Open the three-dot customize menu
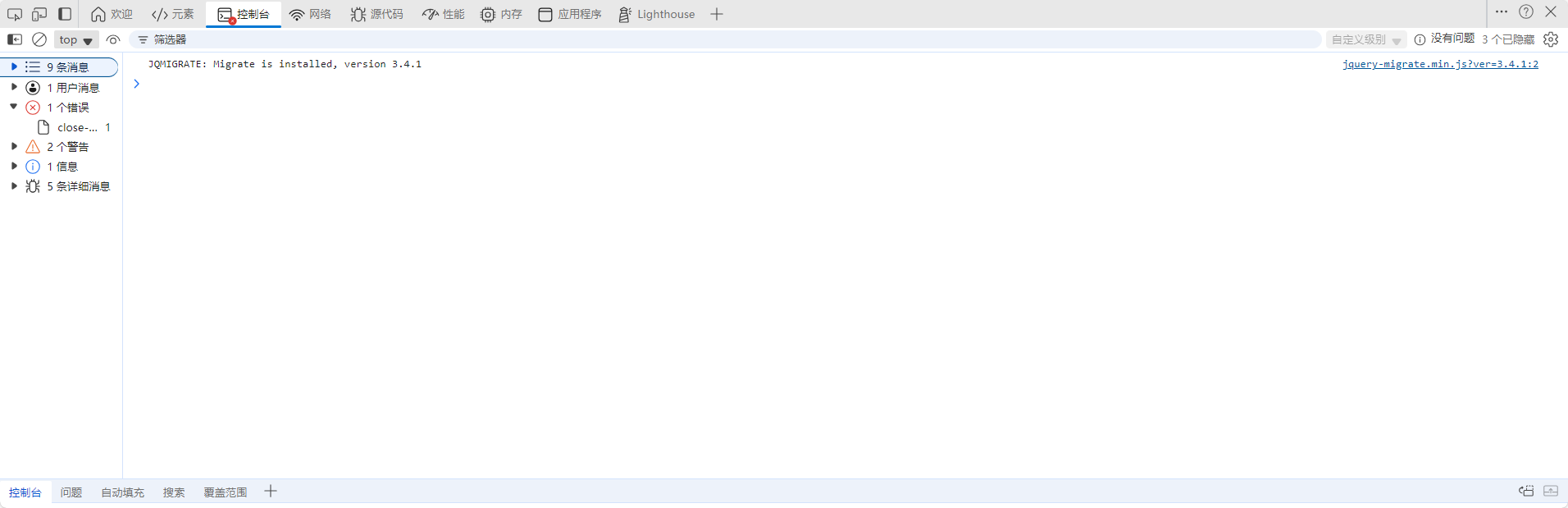The width and height of the screenshot is (1568, 508). 1502,11
